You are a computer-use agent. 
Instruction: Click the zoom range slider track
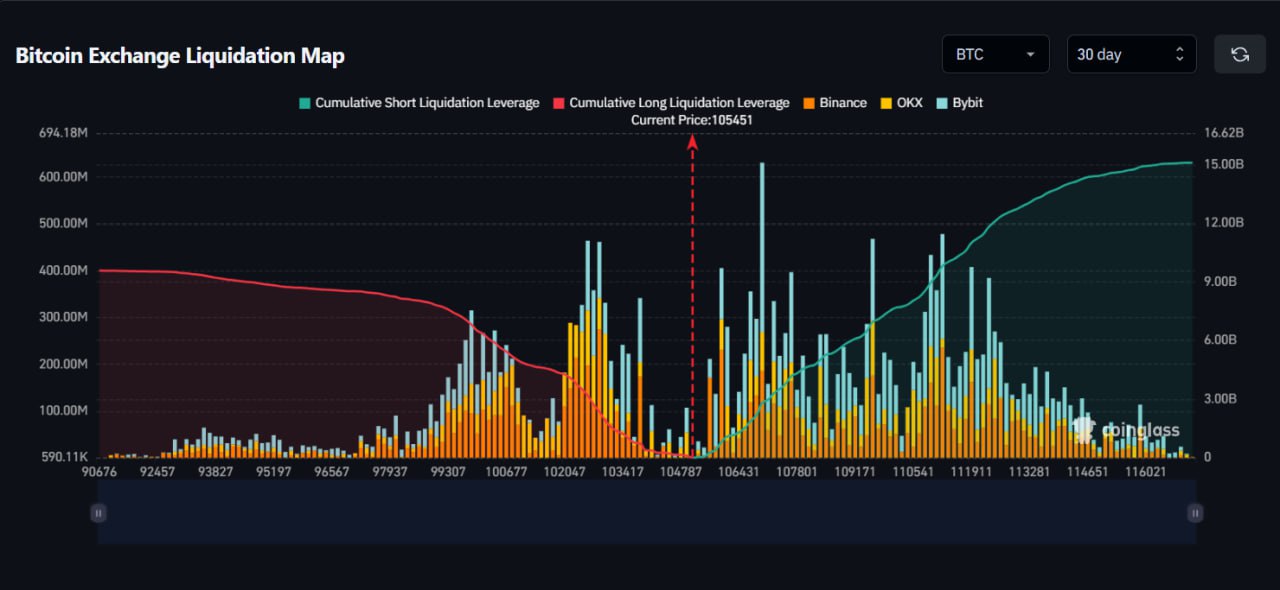(646, 512)
